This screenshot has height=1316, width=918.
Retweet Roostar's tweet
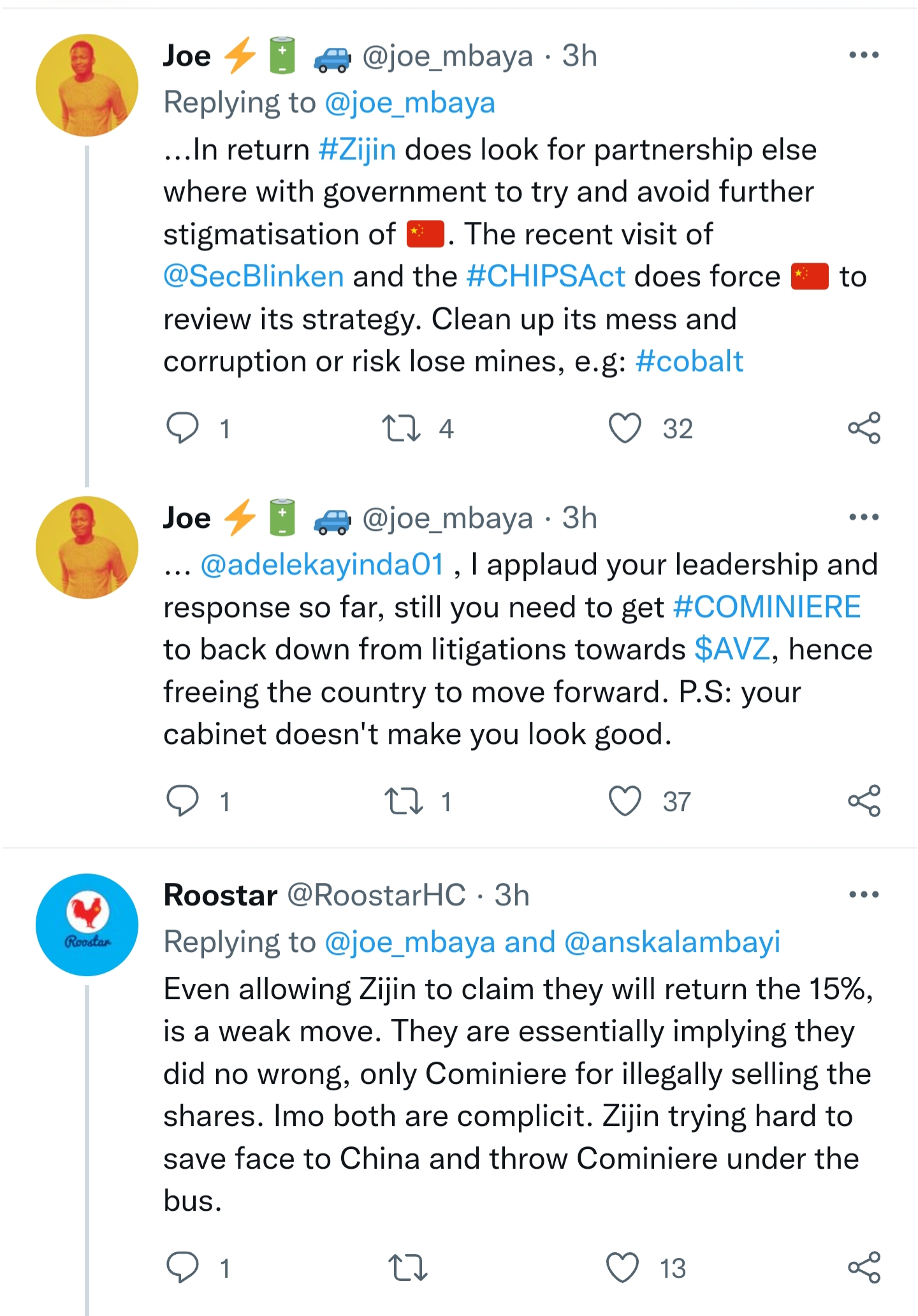pos(408,1268)
